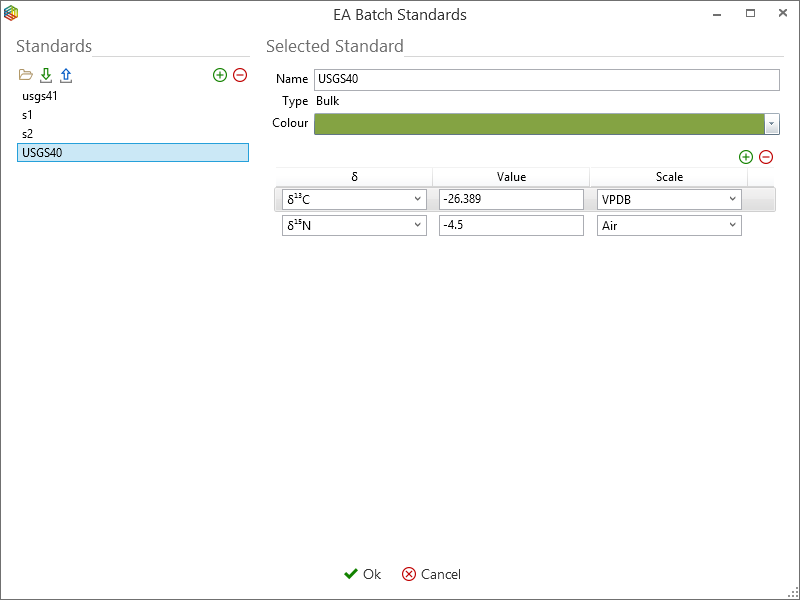Select usgs41 in the Standards list
The width and height of the screenshot is (800, 600).
(x=40, y=97)
